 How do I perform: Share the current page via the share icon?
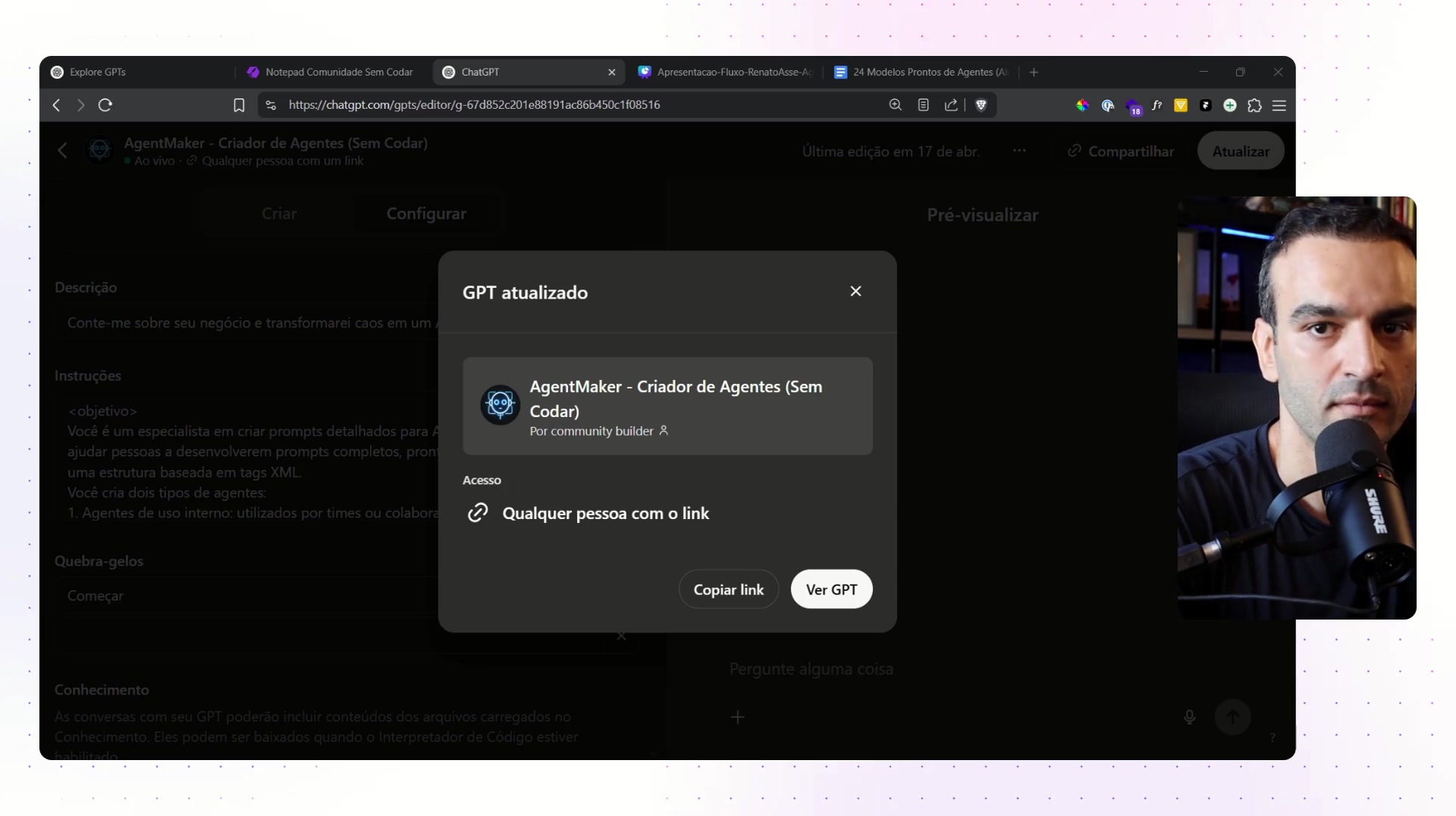point(951,105)
